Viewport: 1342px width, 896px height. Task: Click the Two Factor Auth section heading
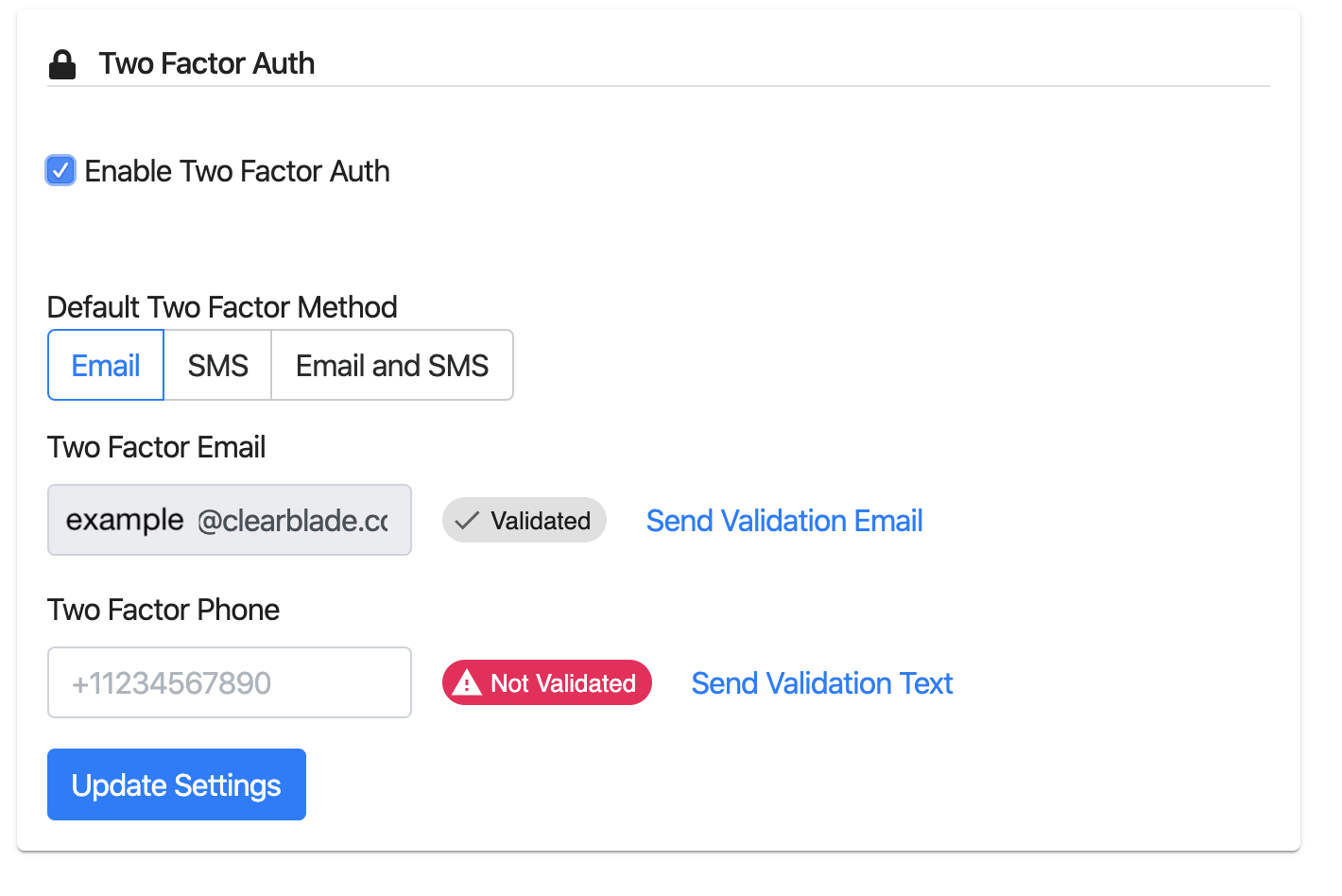pyautogui.click(x=207, y=63)
